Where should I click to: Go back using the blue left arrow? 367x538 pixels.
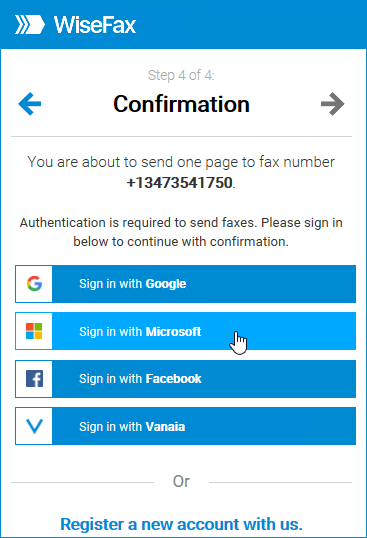click(30, 104)
